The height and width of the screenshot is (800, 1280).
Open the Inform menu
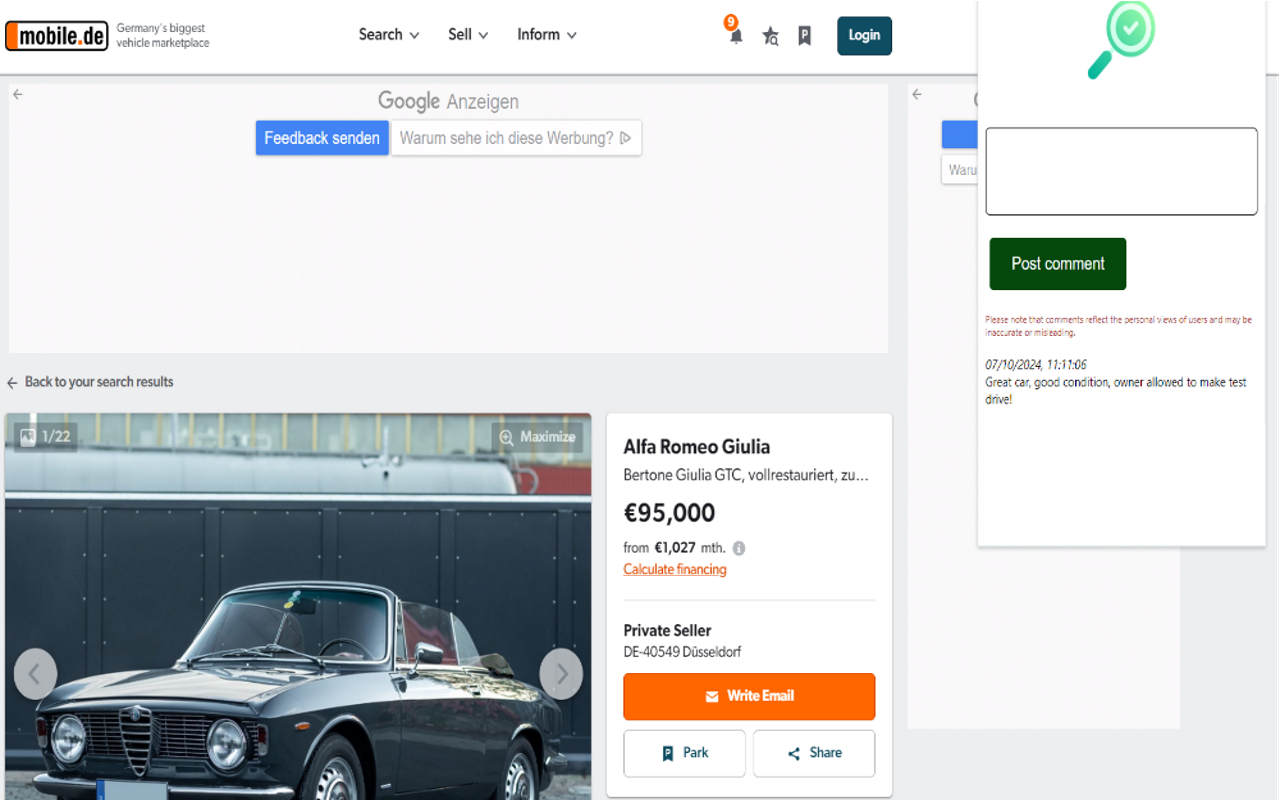tap(547, 35)
